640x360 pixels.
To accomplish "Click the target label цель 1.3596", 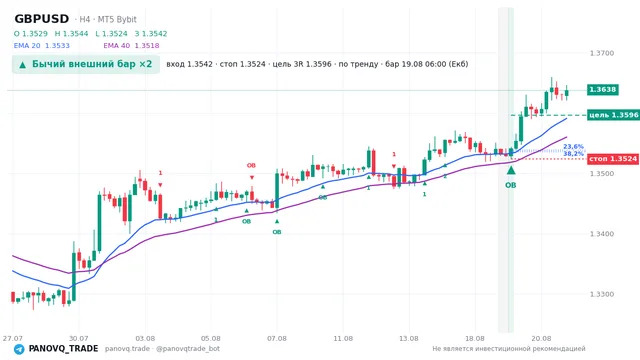I will pos(613,115).
